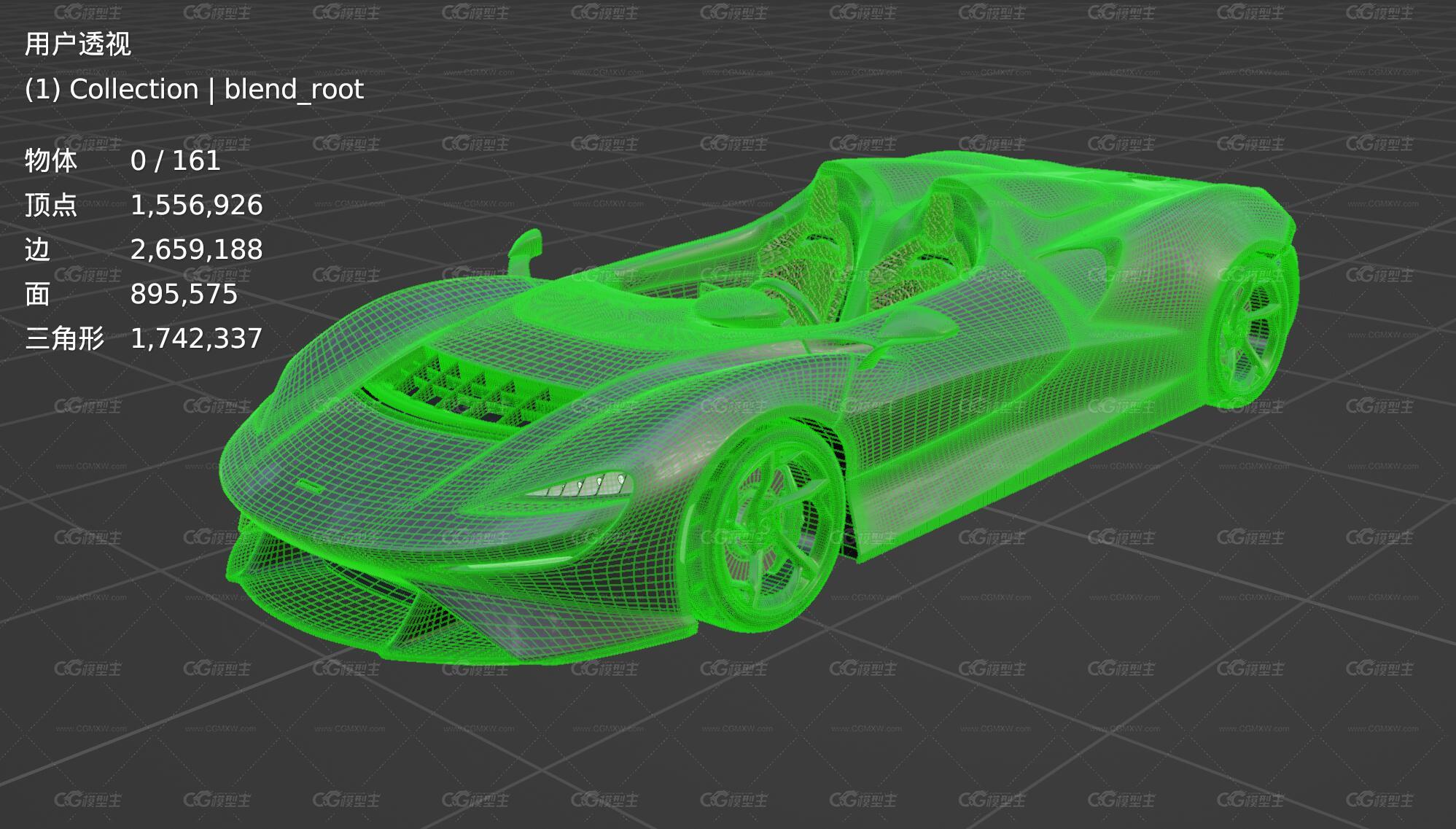1456x829 pixels.
Task: Click the '(1) Collection | blend_root' text
Action: 194,90
